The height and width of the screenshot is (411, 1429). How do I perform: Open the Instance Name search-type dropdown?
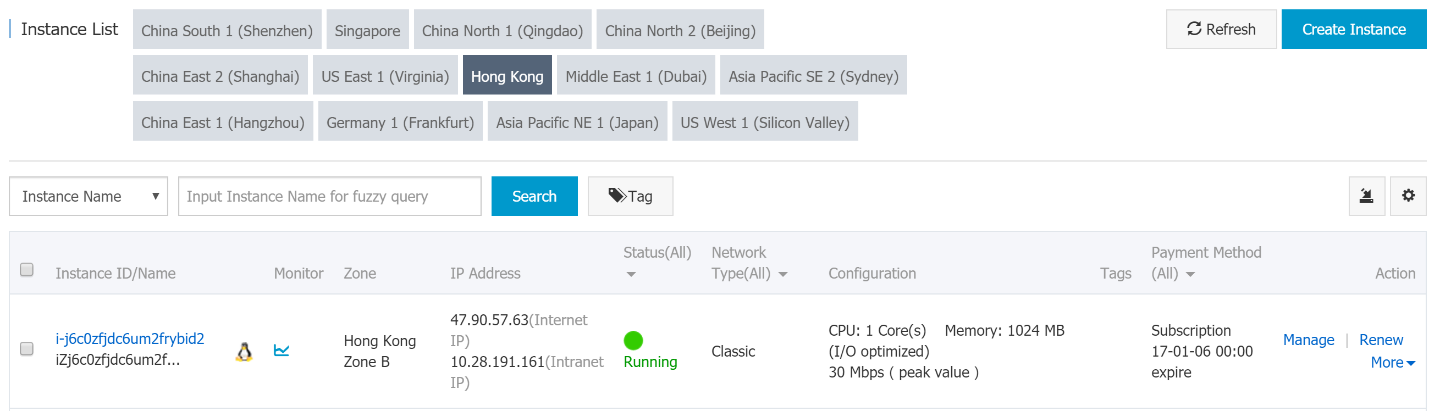(x=88, y=196)
